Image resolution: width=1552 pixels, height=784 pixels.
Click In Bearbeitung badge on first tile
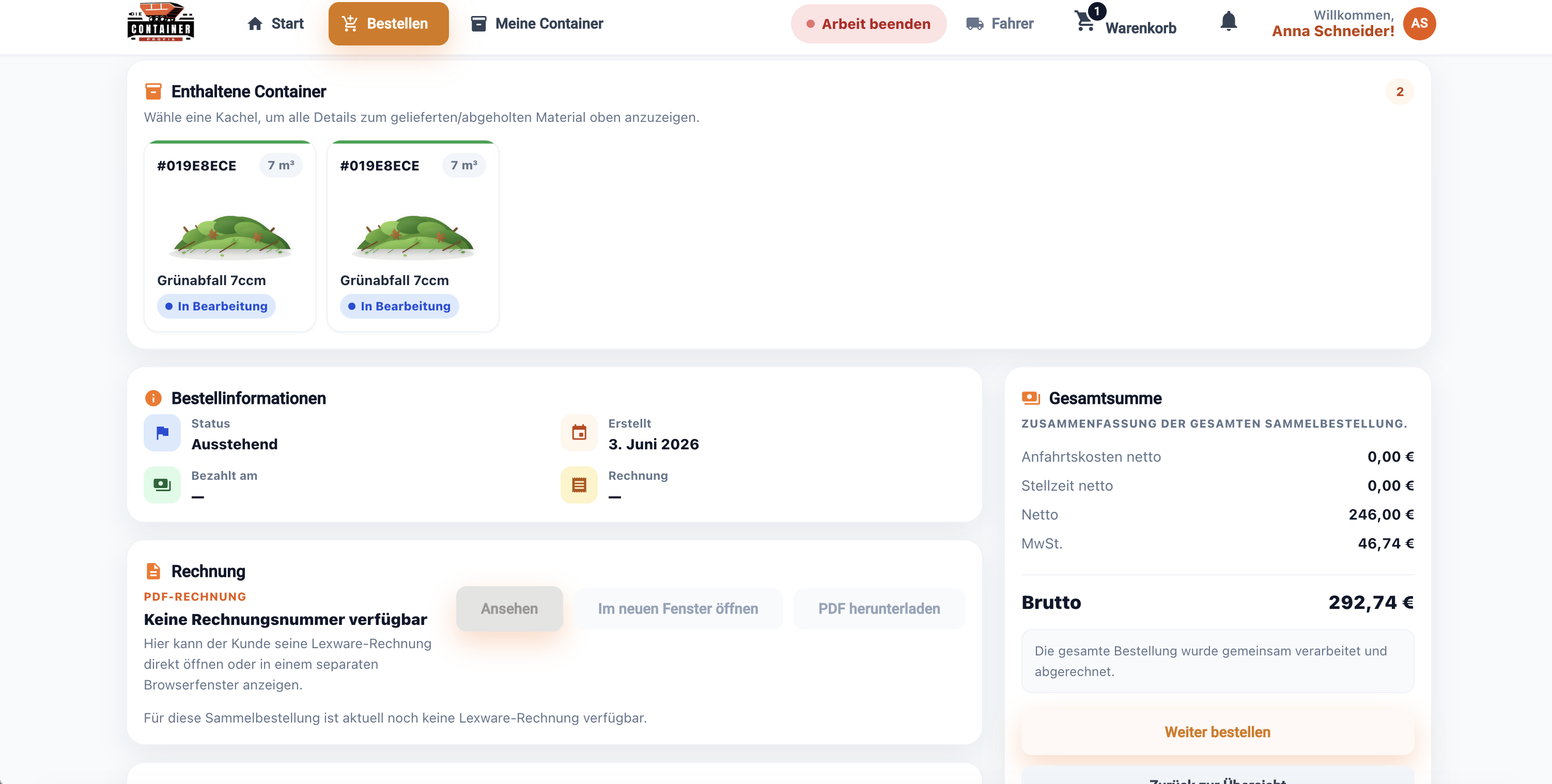(216, 306)
